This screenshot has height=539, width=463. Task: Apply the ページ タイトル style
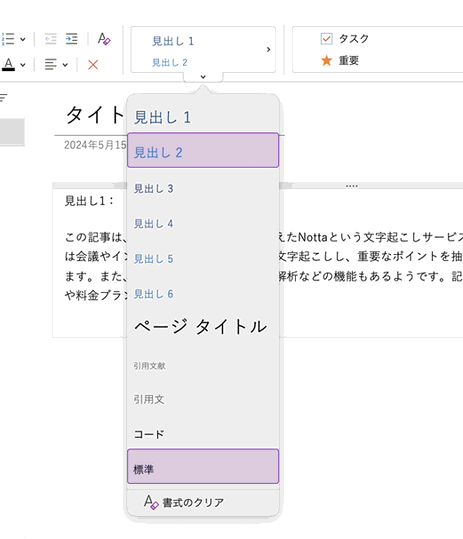click(x=203, y=326)
